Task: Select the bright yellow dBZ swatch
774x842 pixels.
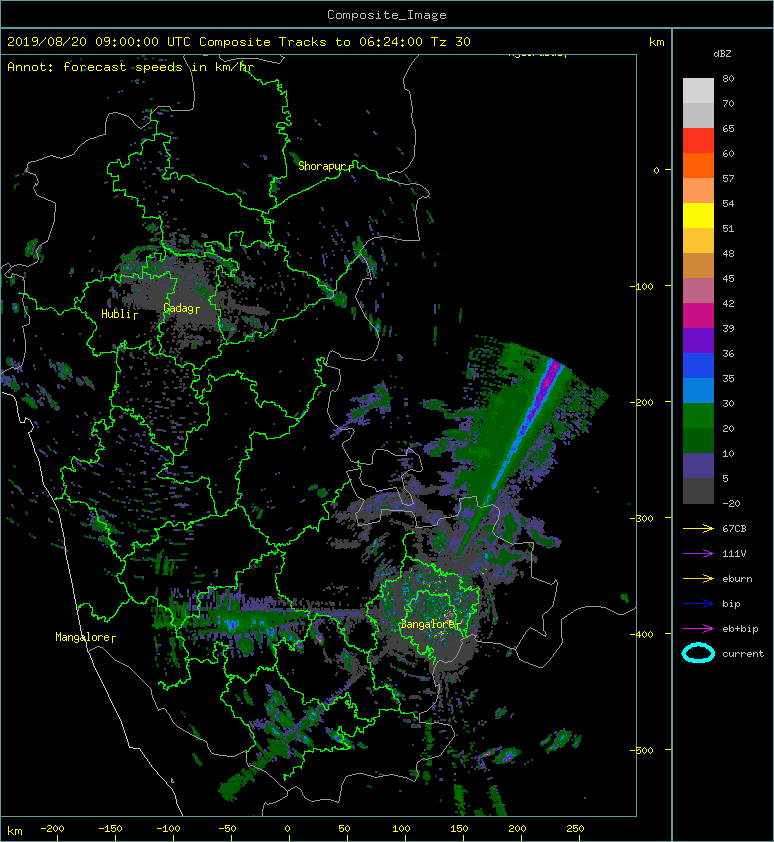Action: point(698,216)
